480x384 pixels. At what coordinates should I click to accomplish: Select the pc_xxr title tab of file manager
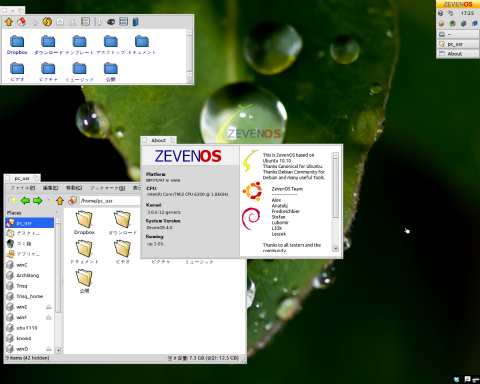(22, 178)
